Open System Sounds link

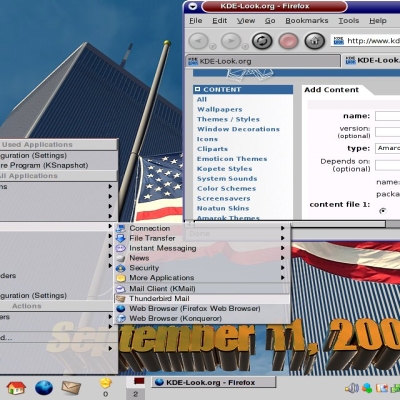pyautogui.click(x=227, y=179)
